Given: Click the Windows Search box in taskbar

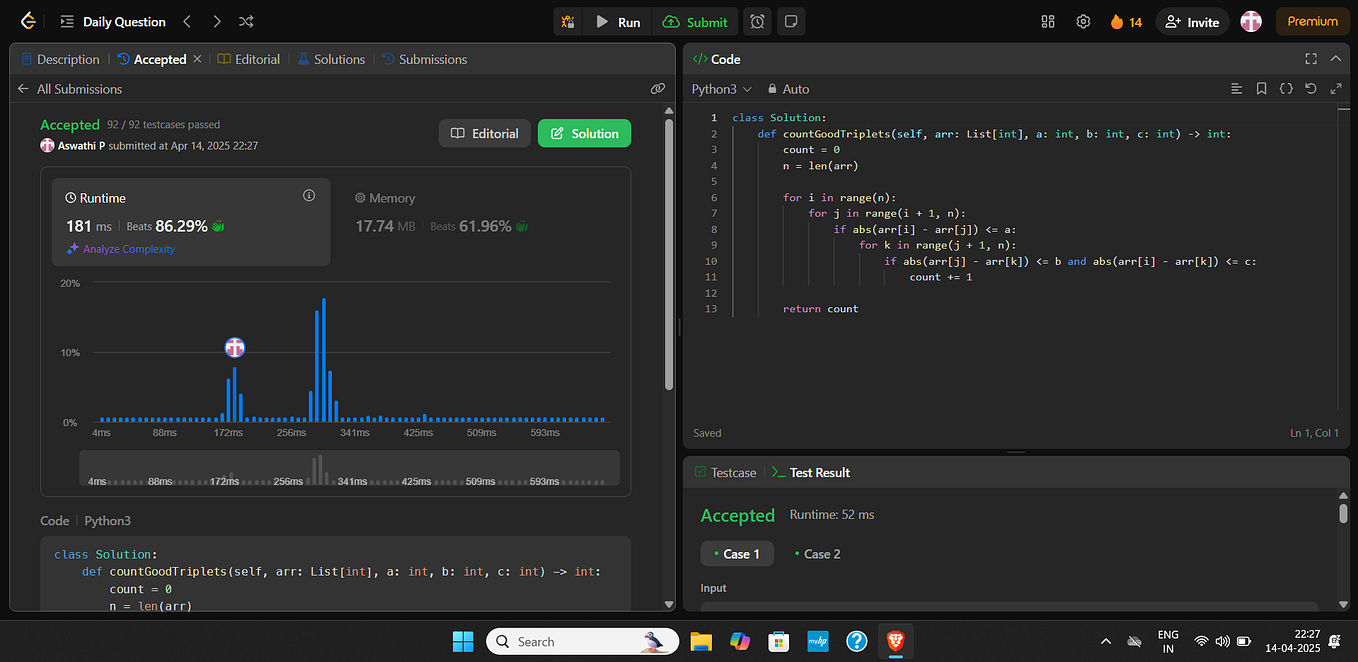Looking at the screenshot, I should (x=580, y=641).
